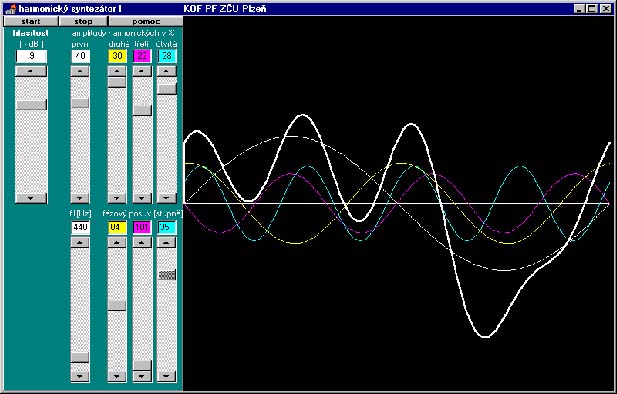Select the magenta third harmonic phase field
This screenshot has width=617, height=394.
[142, 227]
